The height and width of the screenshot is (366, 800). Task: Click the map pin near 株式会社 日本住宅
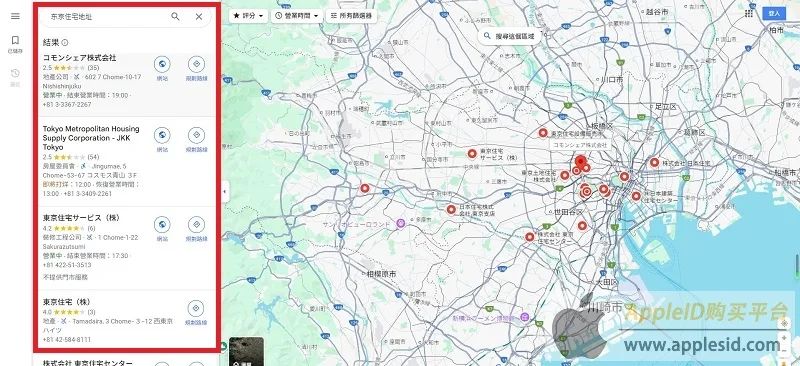655,162
